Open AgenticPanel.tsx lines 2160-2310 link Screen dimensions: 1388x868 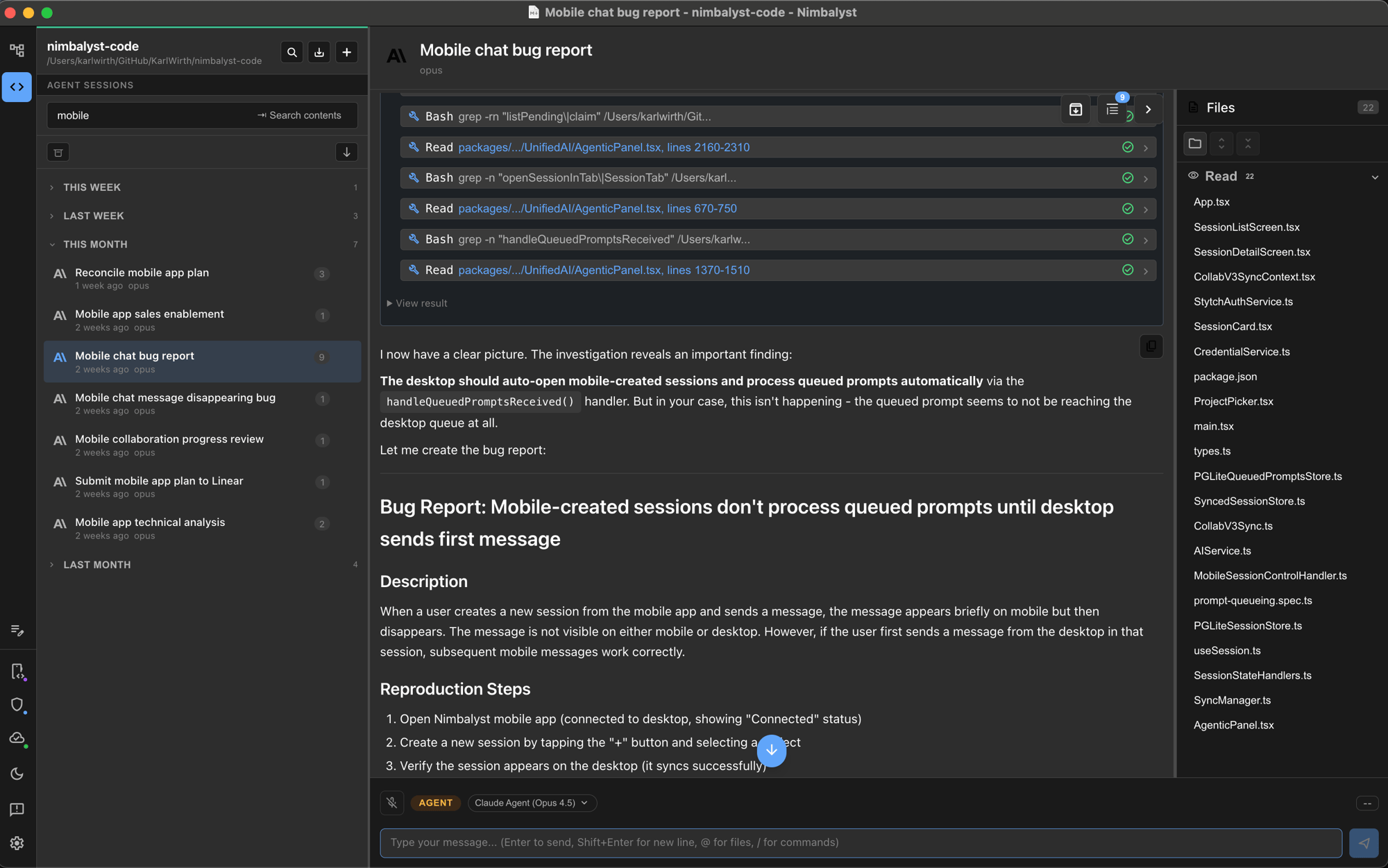click(603, 147)
